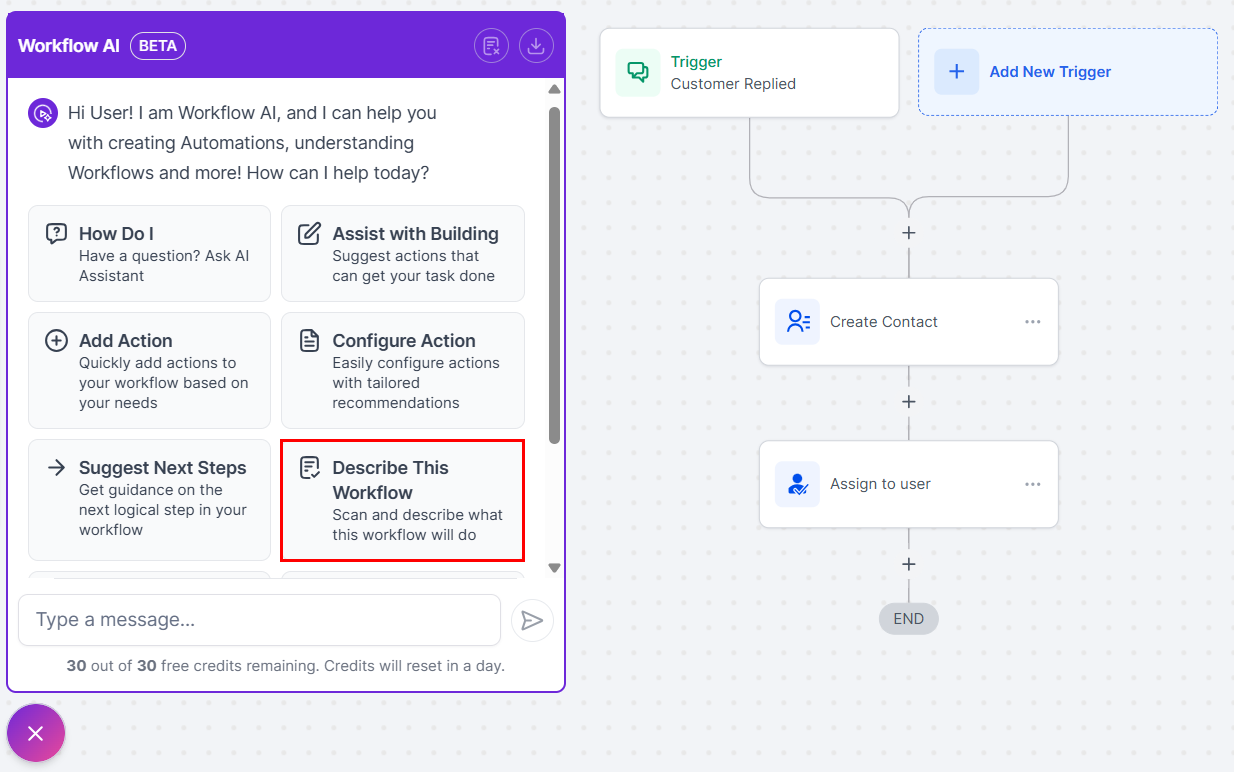Click the clear chat icon in header
Image resolution: width=1234 pixels, height=772 pixels.
tap(491, 46)
